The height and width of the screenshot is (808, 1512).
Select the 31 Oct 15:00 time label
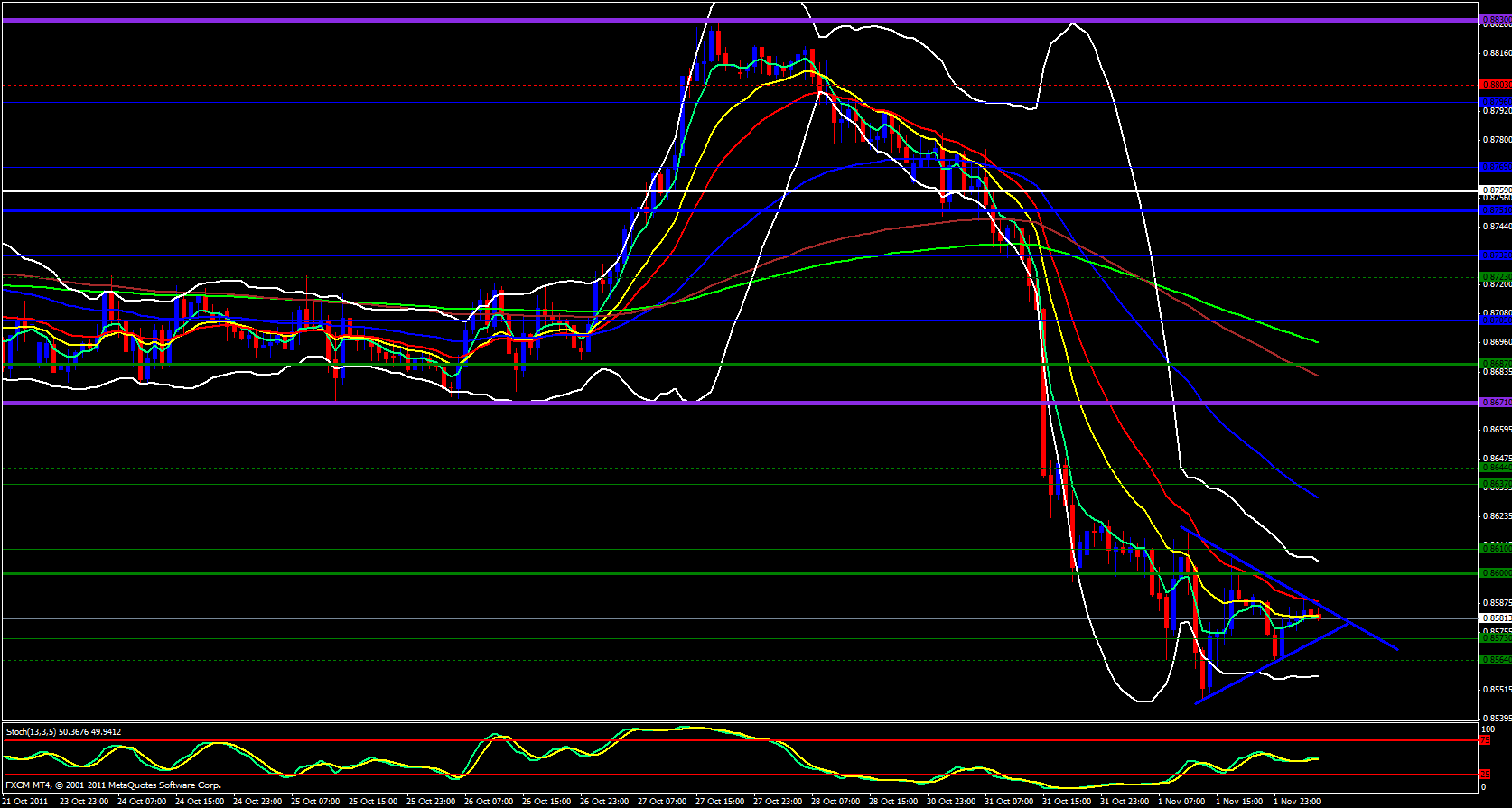coord(1066,802)
